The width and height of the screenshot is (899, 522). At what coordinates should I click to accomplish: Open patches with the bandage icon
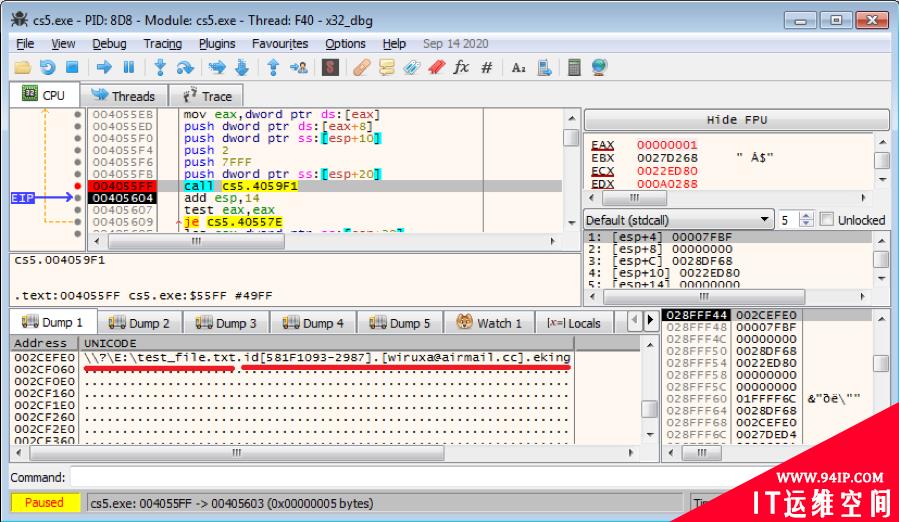tap(362, 68)
